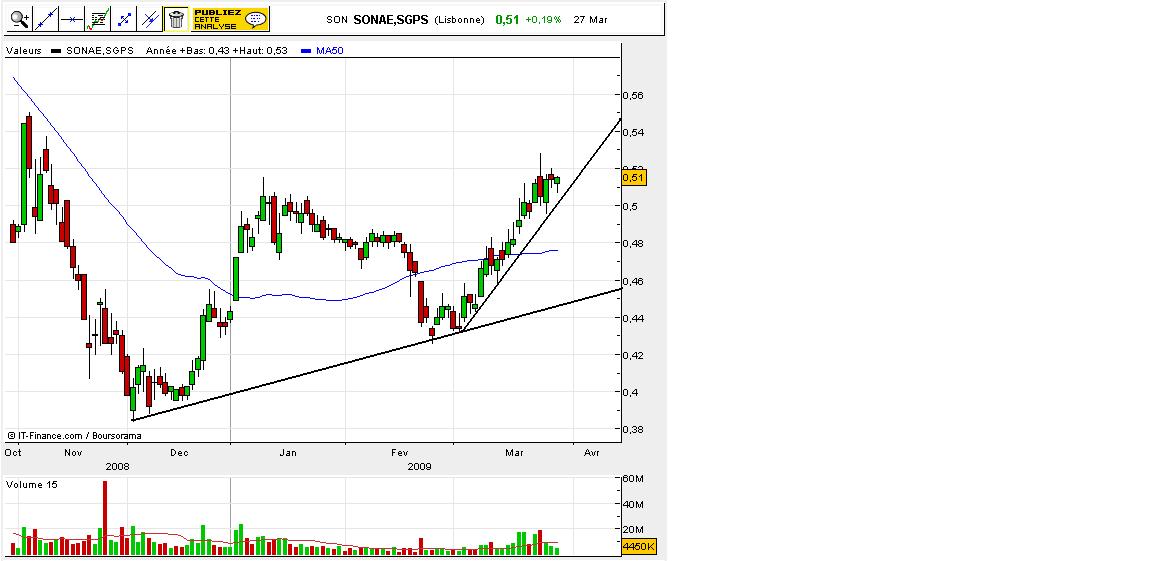This screenshot has height=561, width=1169.
Task: Click the yellow 0,51 current price tag
Action: [634, 178]
